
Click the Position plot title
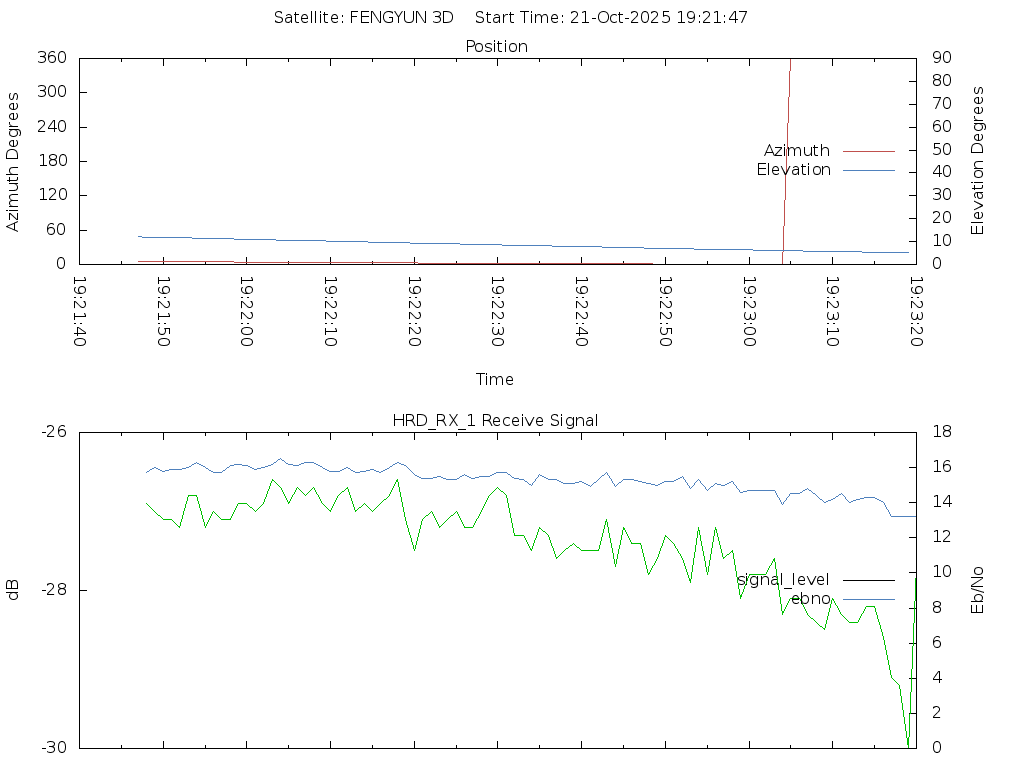click(497, 47)
